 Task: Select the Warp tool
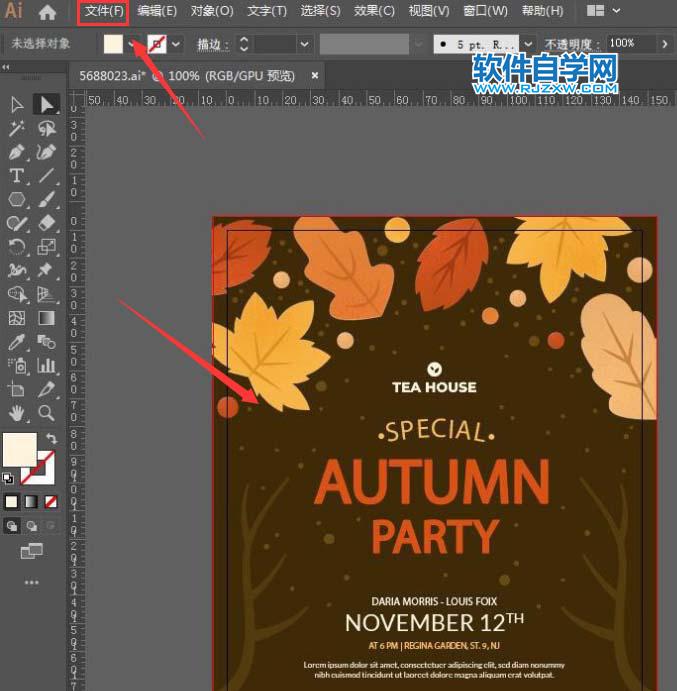point(17,270)
